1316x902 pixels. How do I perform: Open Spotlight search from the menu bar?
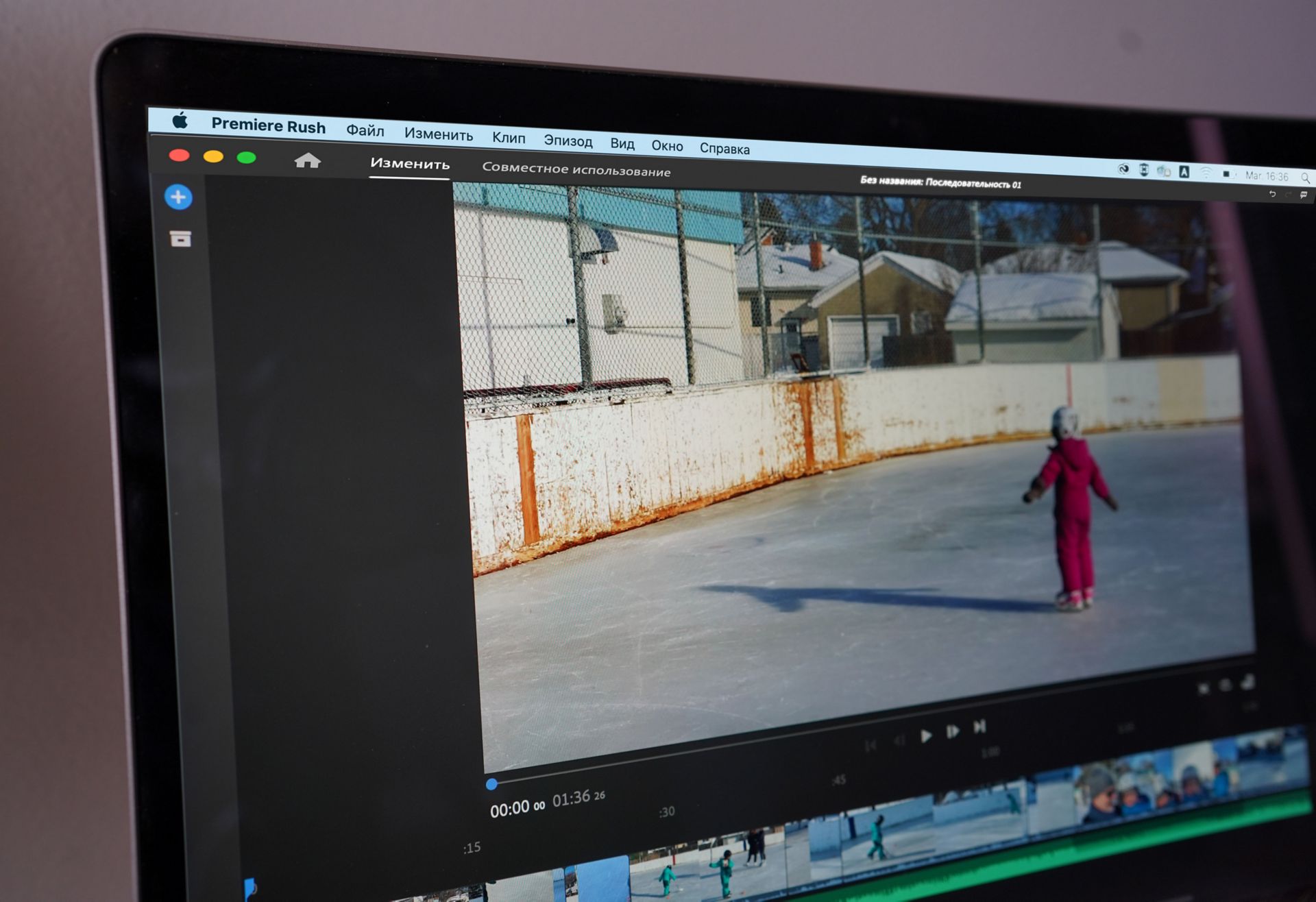[x=1306, y=179]
